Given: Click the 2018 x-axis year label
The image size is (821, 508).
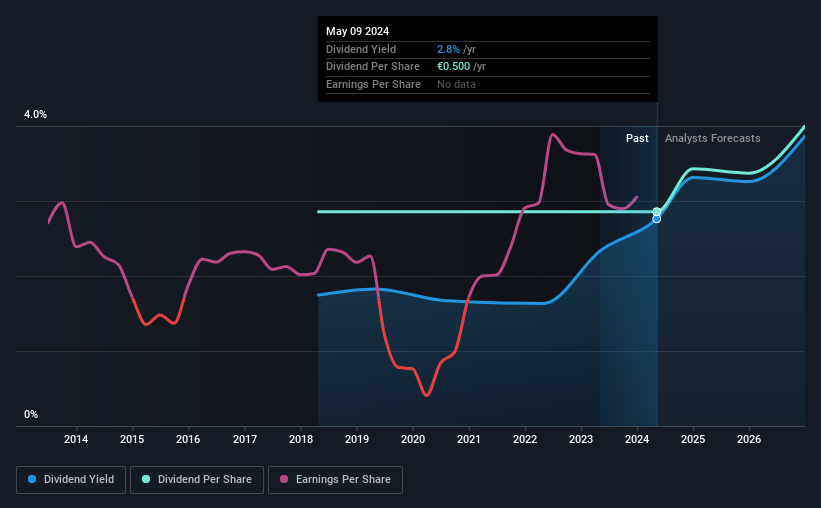Looking at the screenshot, I should click(x=301, y=439).
